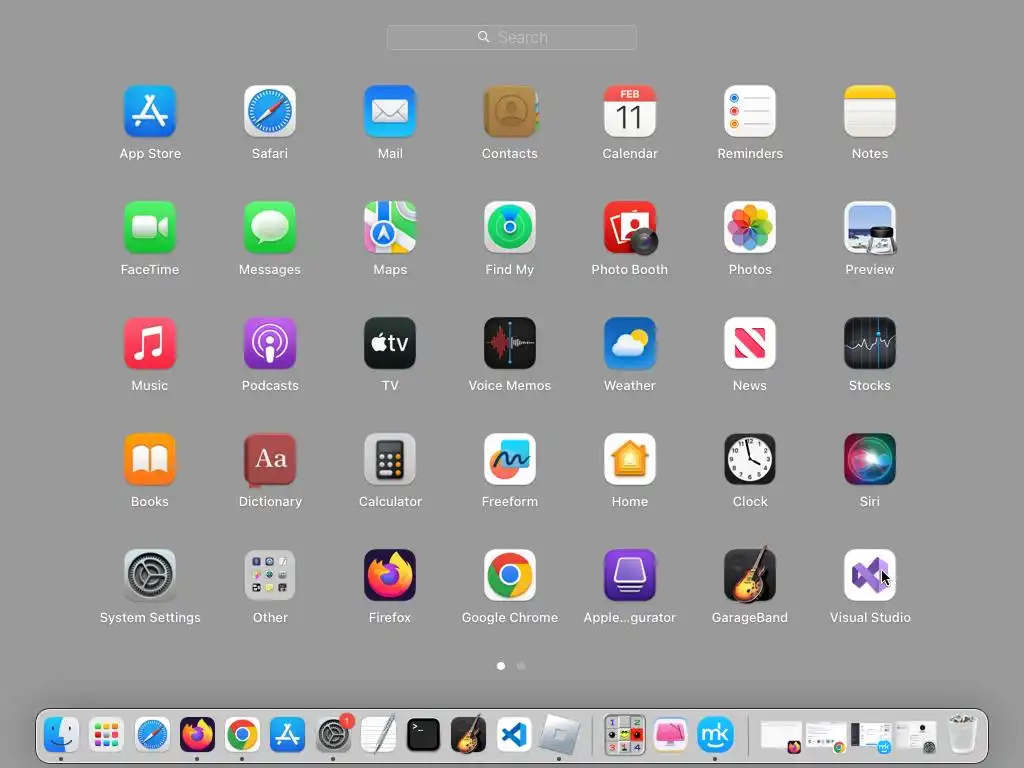Open the Podcasts app
The height and width of the screenshot is (768, 1024).
270,344
